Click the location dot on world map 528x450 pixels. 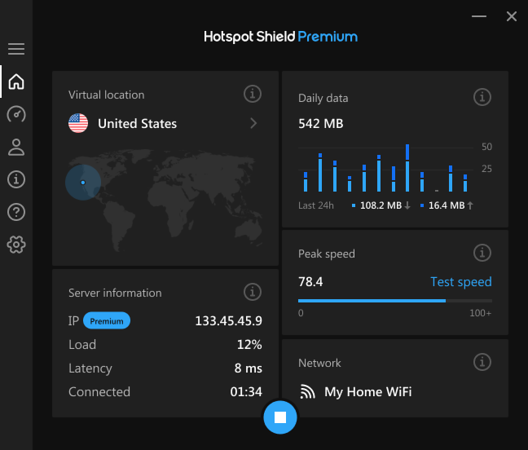pyautogui.click(x=83, y=182)
